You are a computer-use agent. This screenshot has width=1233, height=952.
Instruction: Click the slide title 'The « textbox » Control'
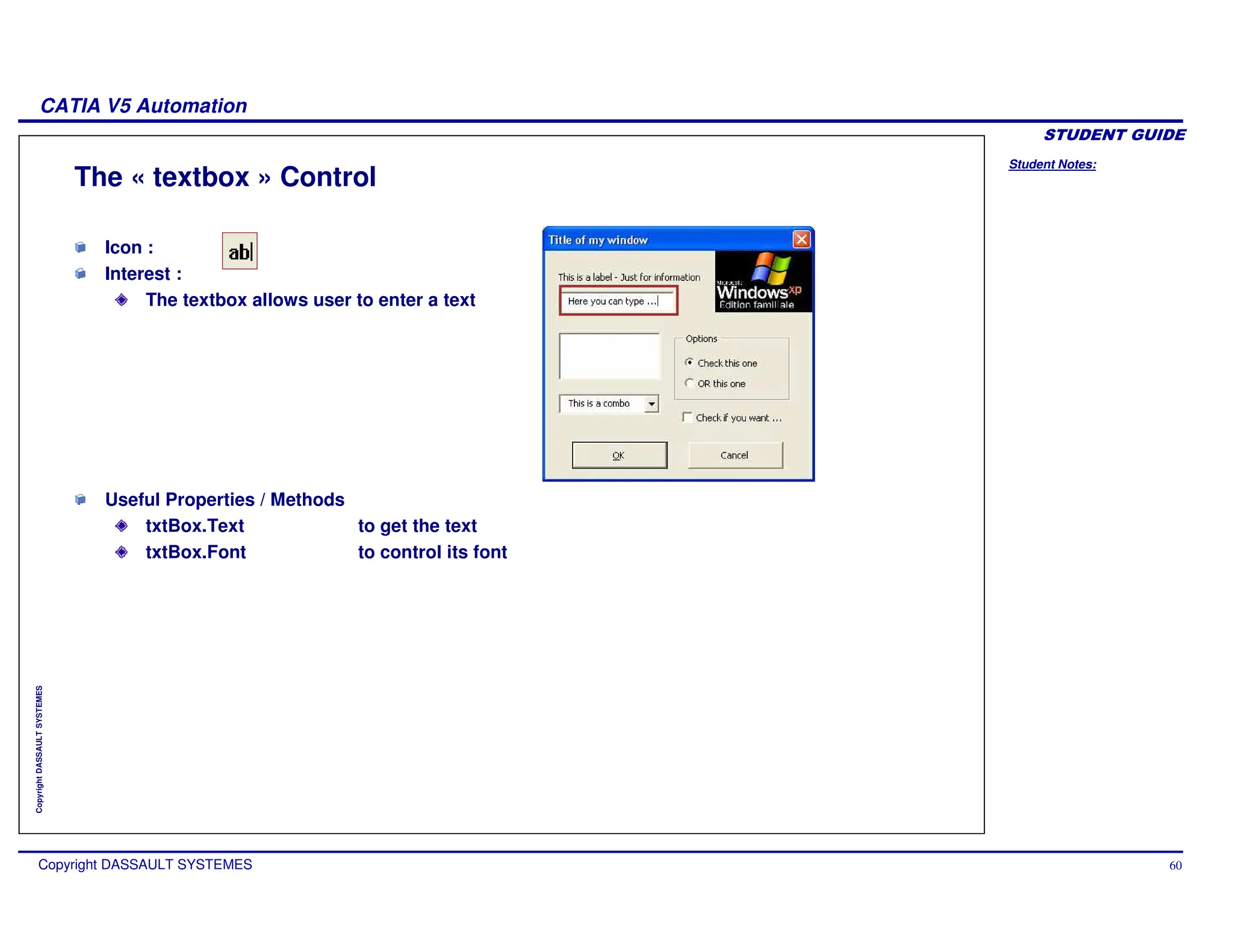pos(225,177)
